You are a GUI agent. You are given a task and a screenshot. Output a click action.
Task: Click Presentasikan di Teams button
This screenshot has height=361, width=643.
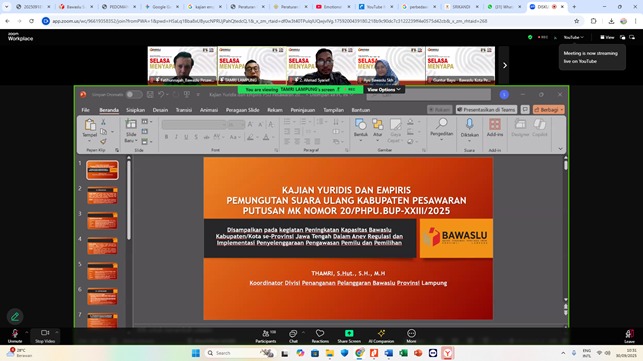tap(486, 110)
